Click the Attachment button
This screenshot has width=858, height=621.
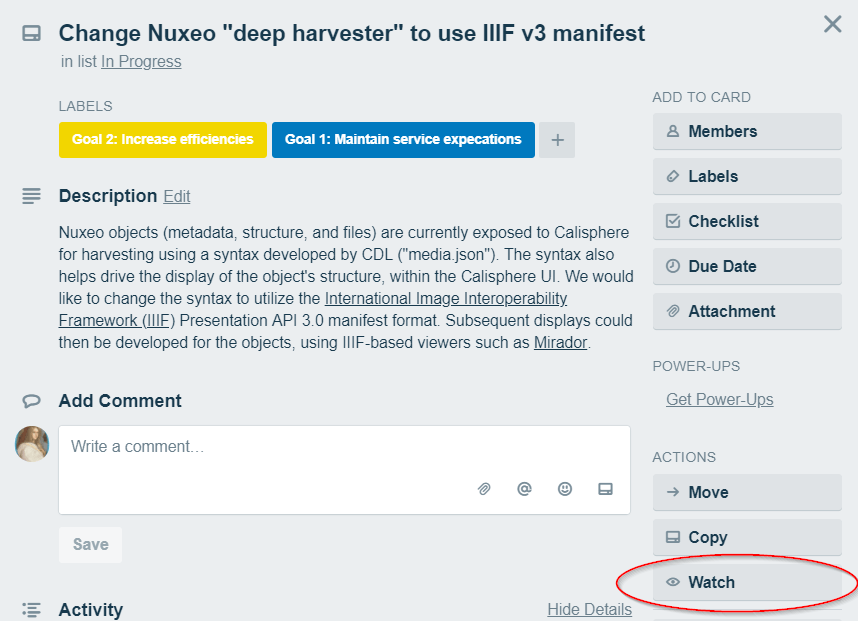pyautogui.click(x=747, y=311)
